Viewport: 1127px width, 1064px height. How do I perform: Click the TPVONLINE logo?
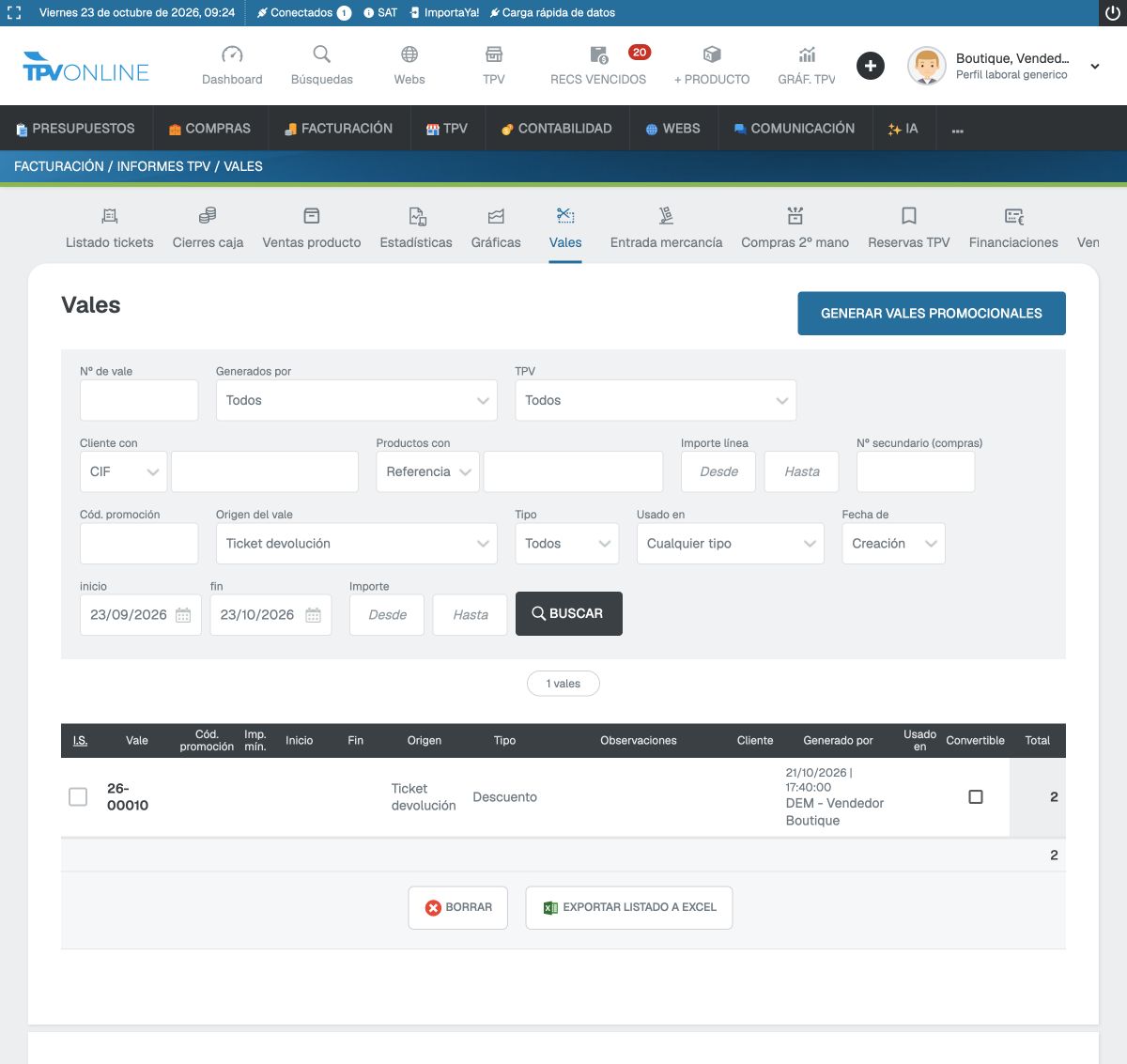(85, 67)
